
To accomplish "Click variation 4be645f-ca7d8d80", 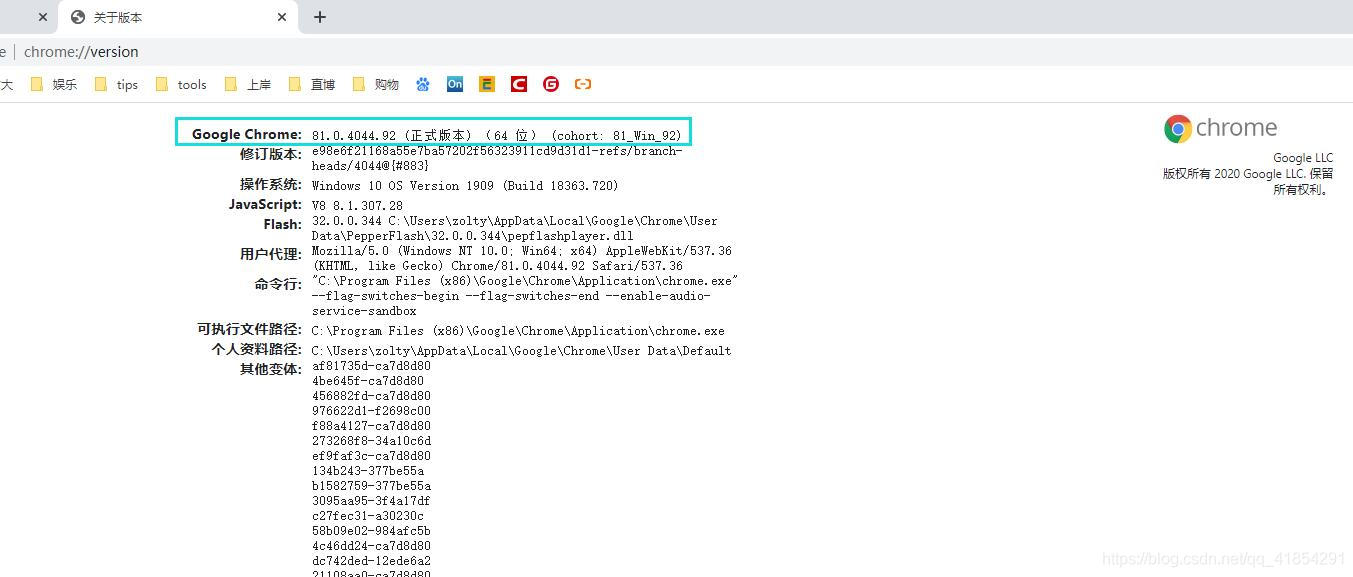I will (x=368, y=381).
